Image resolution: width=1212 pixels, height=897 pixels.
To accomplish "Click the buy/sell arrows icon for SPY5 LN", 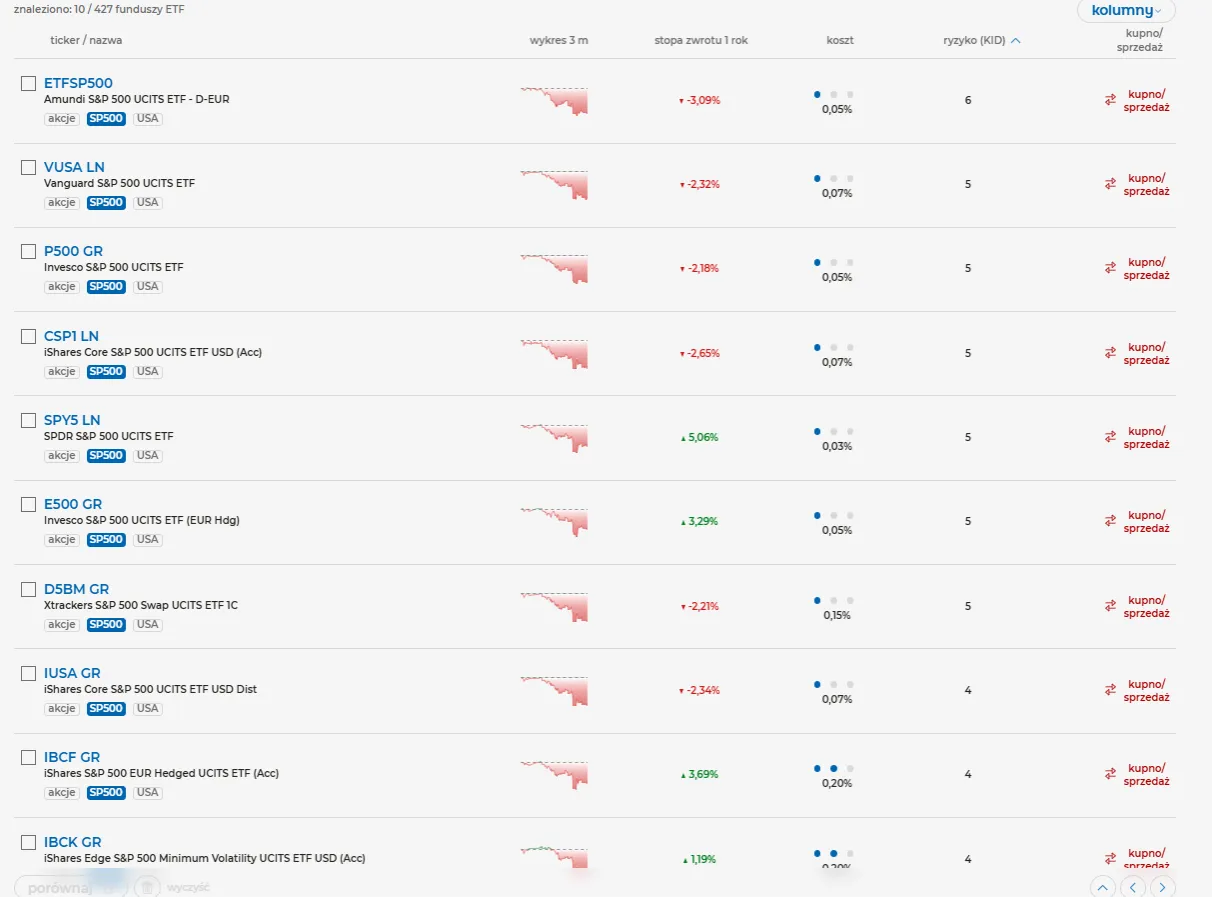I will [x=1110, y=437].
